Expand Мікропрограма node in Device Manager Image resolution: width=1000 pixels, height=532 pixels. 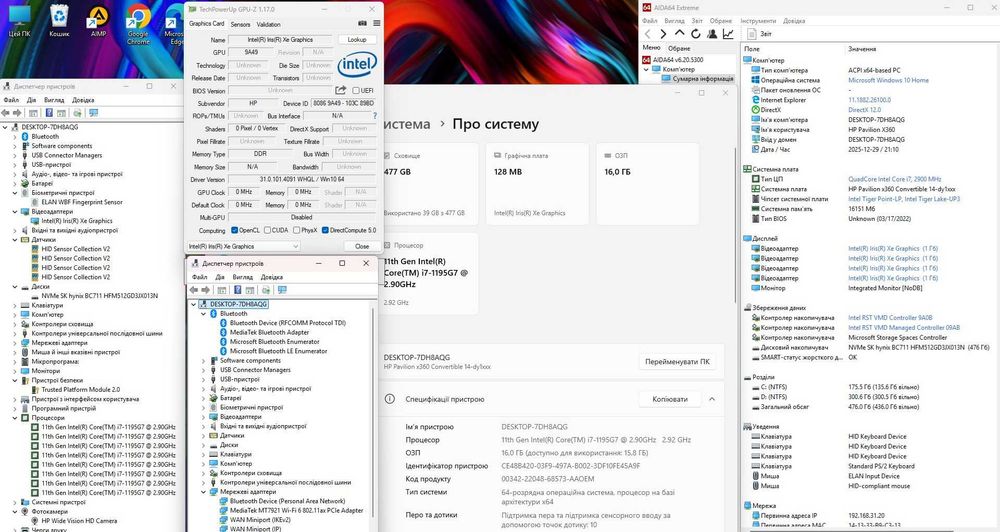(15, 362)
